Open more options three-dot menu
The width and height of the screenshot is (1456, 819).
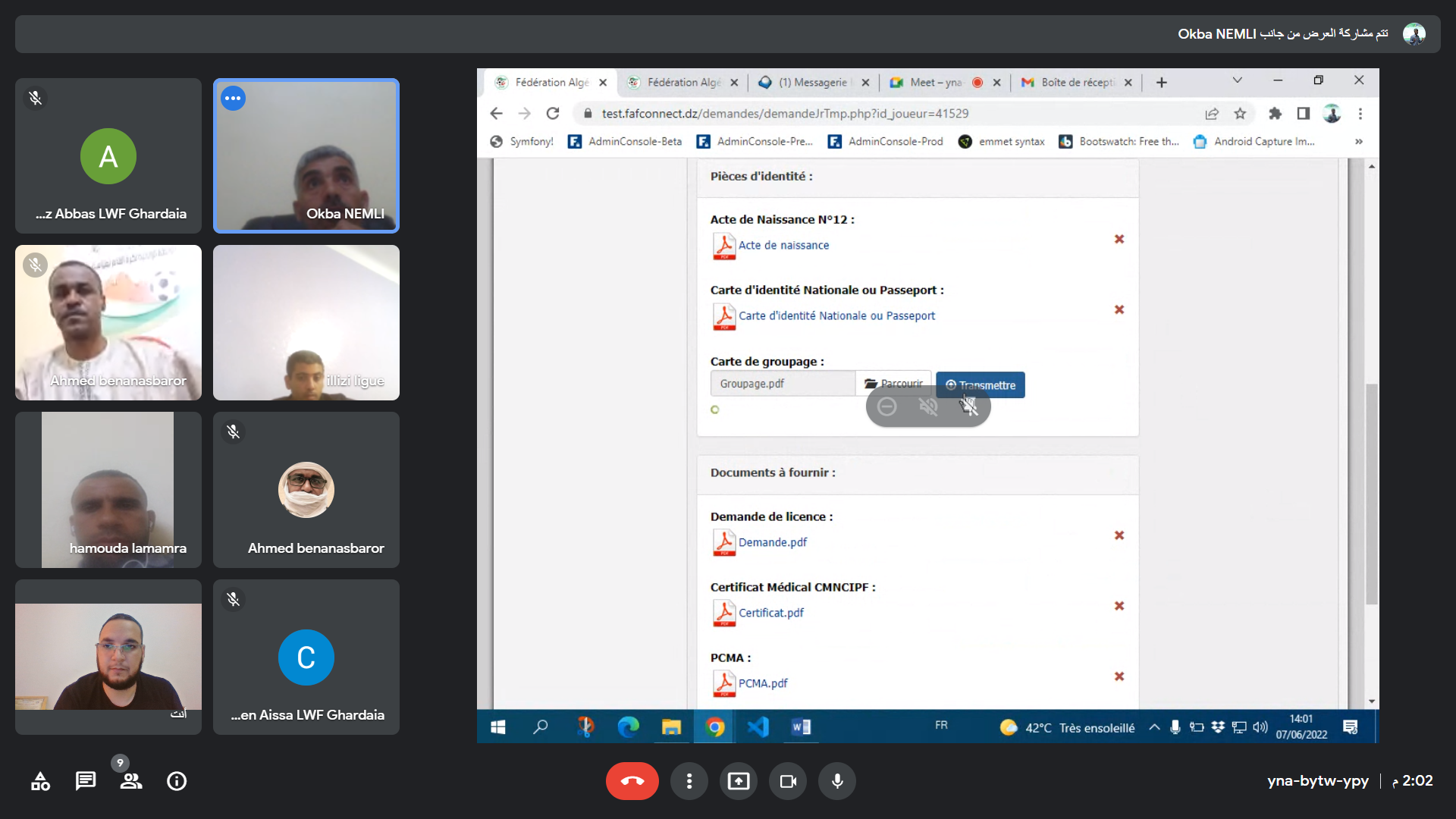(x=689, y=781)
